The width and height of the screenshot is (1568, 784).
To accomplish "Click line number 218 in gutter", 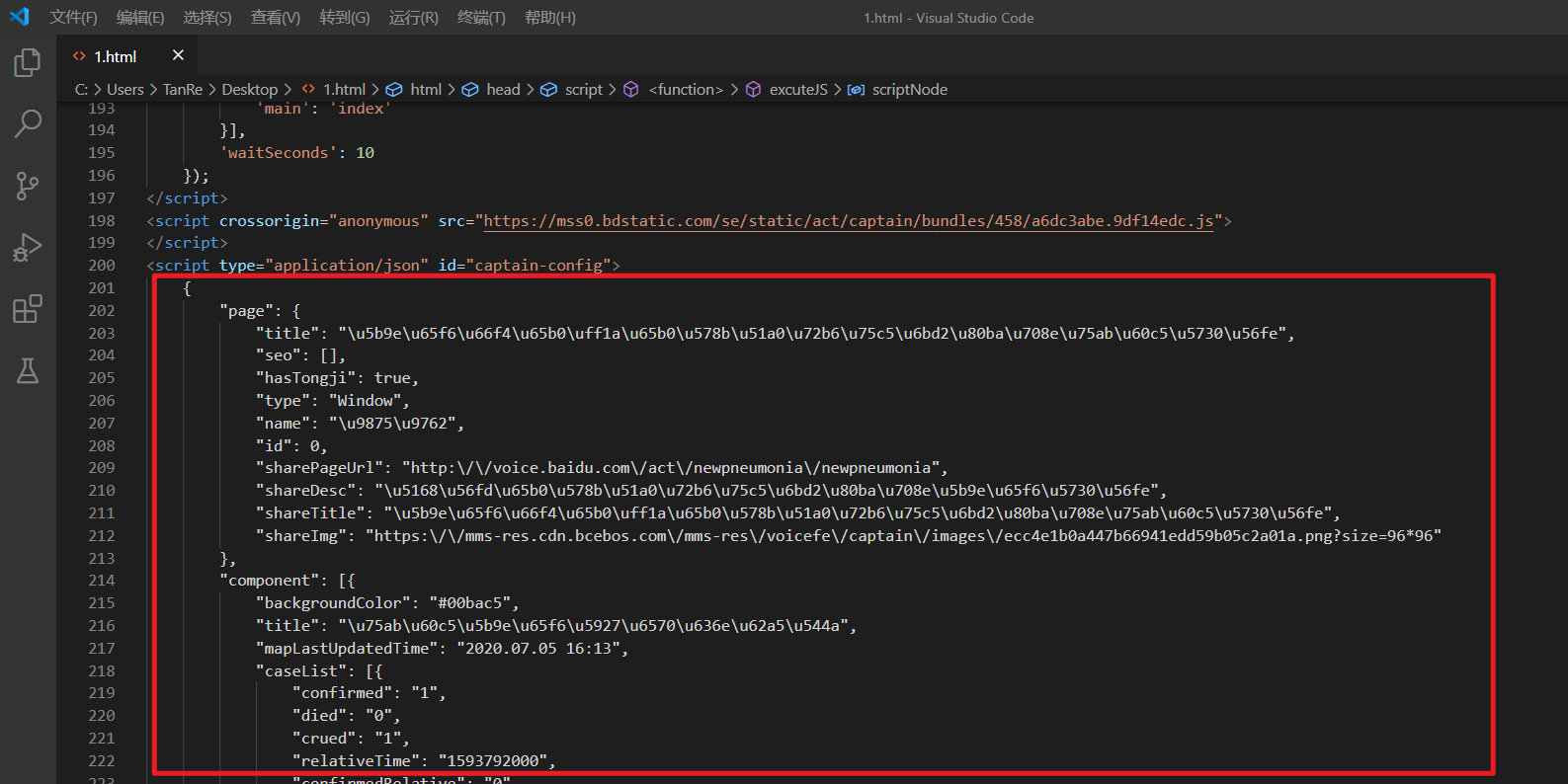I will [102, 670].
